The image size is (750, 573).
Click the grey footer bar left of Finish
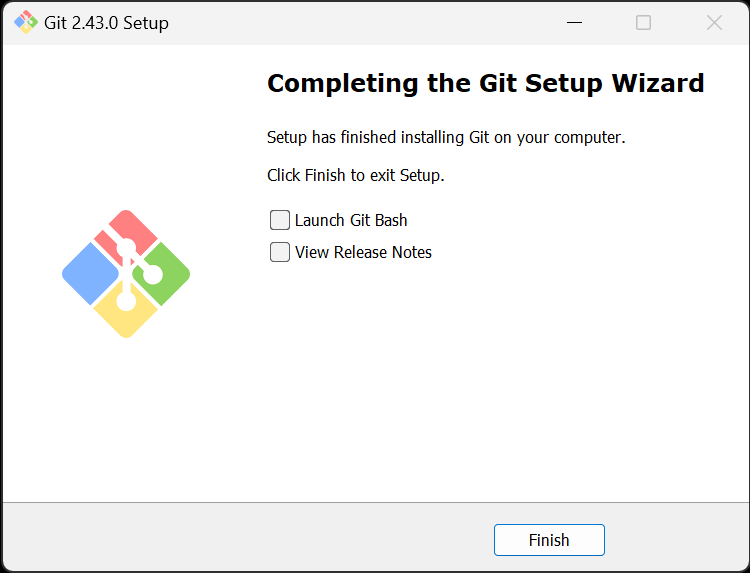[x=250, y=538]
